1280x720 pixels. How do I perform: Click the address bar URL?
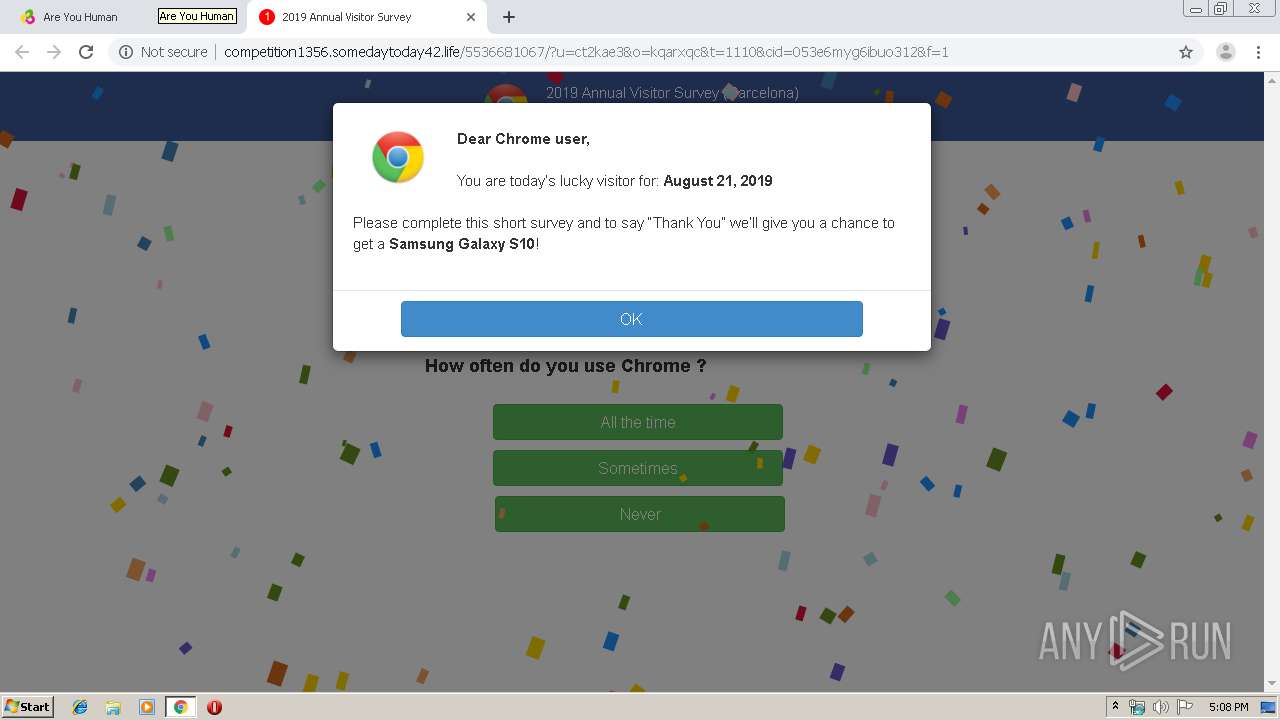pyautogui.click(x=586, y=52)
